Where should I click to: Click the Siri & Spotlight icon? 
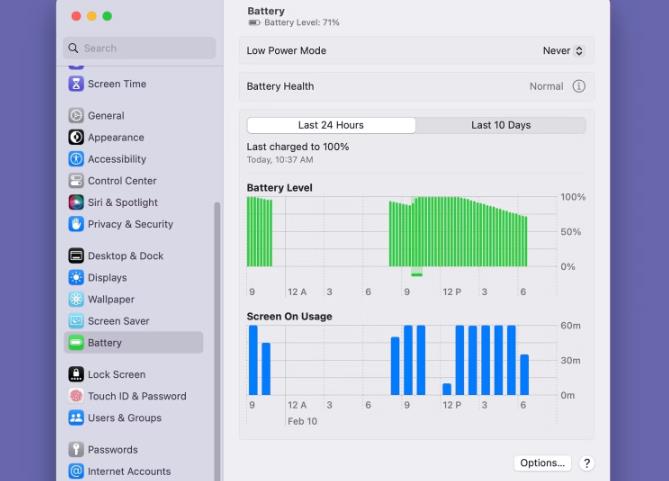point(76,202)
